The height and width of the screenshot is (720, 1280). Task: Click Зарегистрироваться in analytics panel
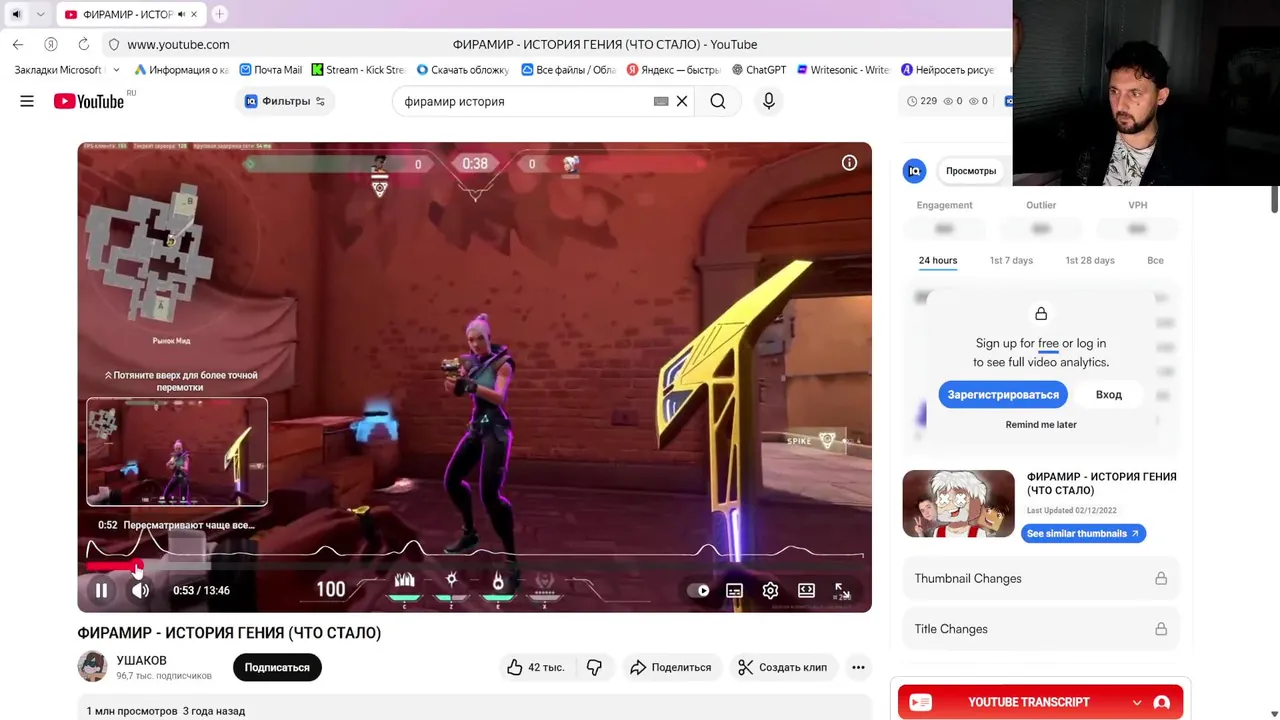click(1003, 394)
